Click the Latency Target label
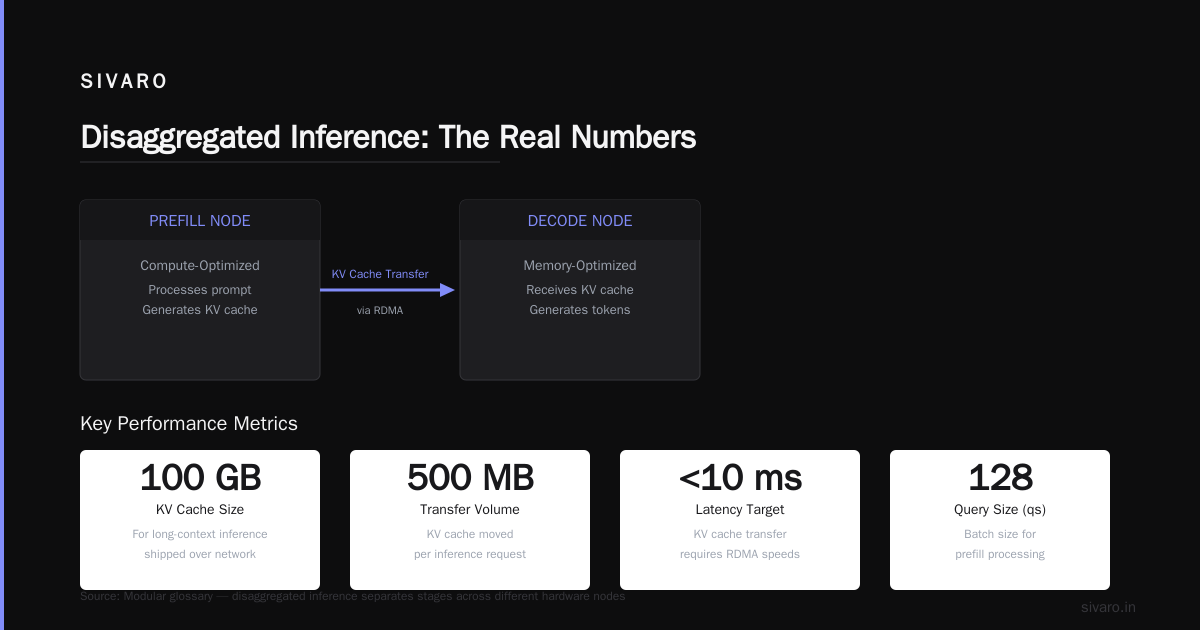This screenshot has height=630, width=1200. click(740, 510)
